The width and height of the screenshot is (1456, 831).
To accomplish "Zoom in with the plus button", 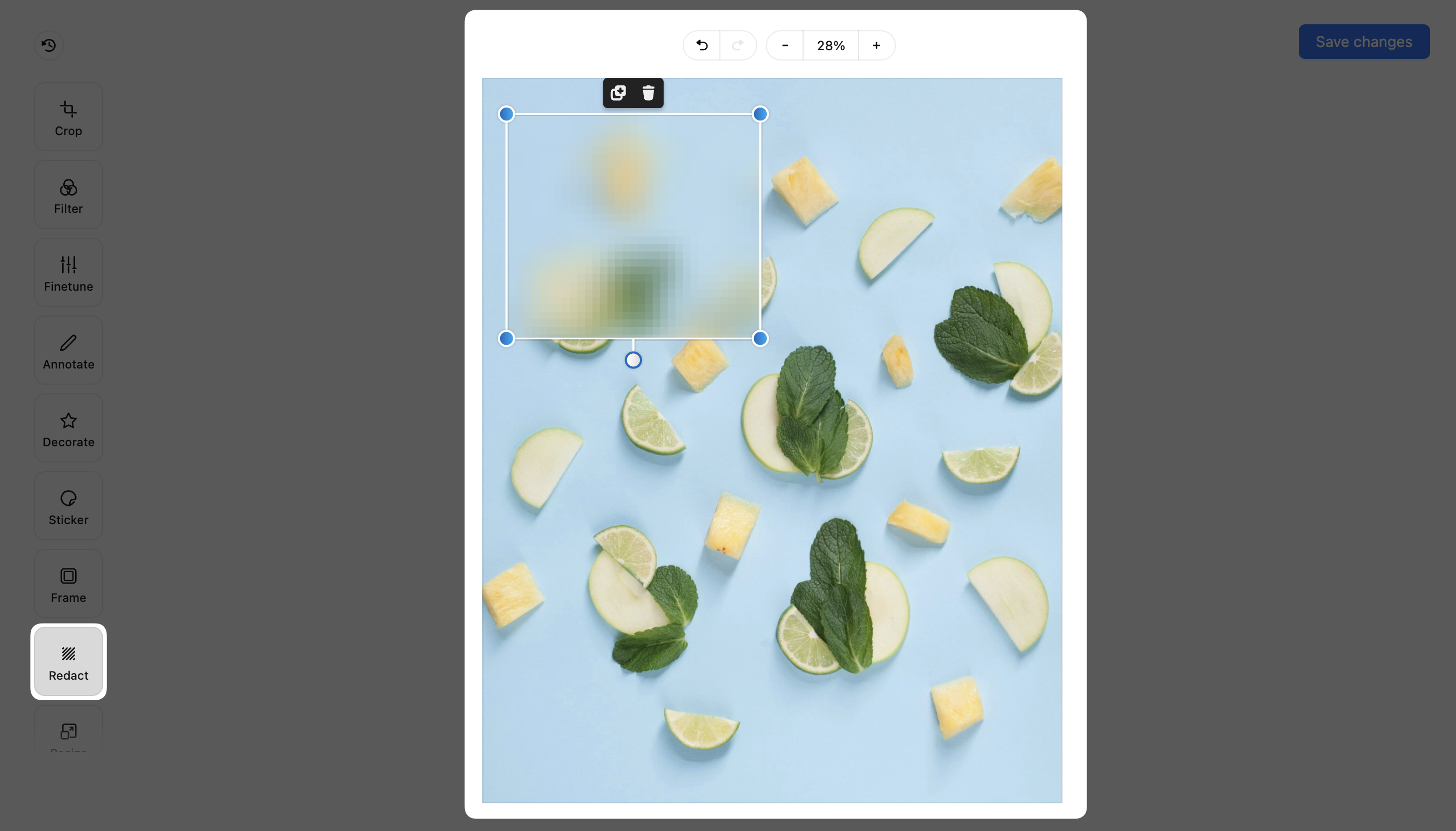I will click(x=877, y=45).
